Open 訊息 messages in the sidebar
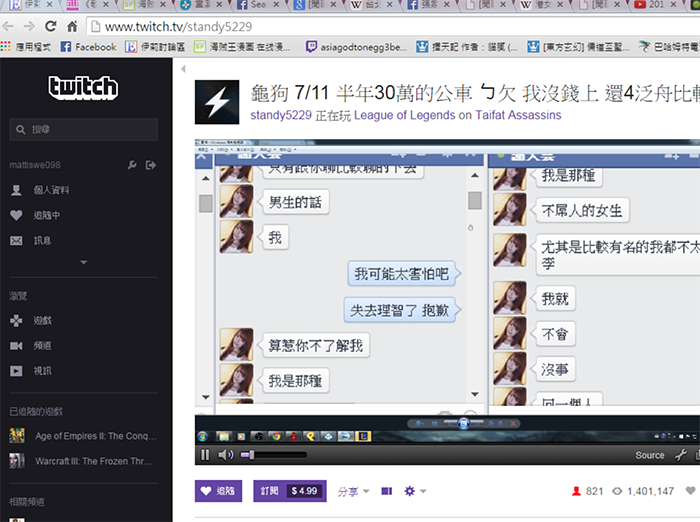 [42, 240]
